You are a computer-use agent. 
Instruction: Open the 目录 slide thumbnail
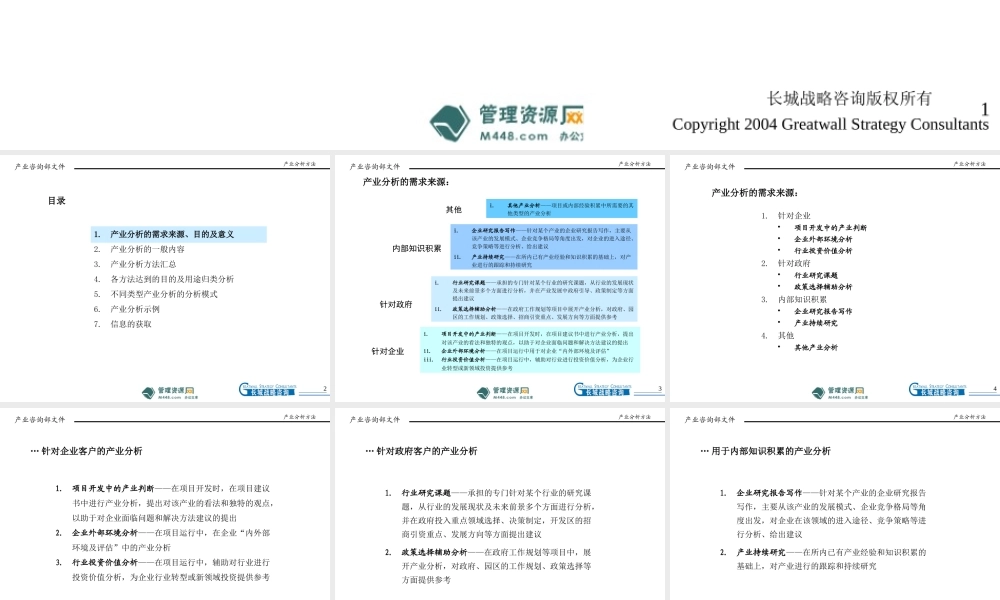(165, 278)
